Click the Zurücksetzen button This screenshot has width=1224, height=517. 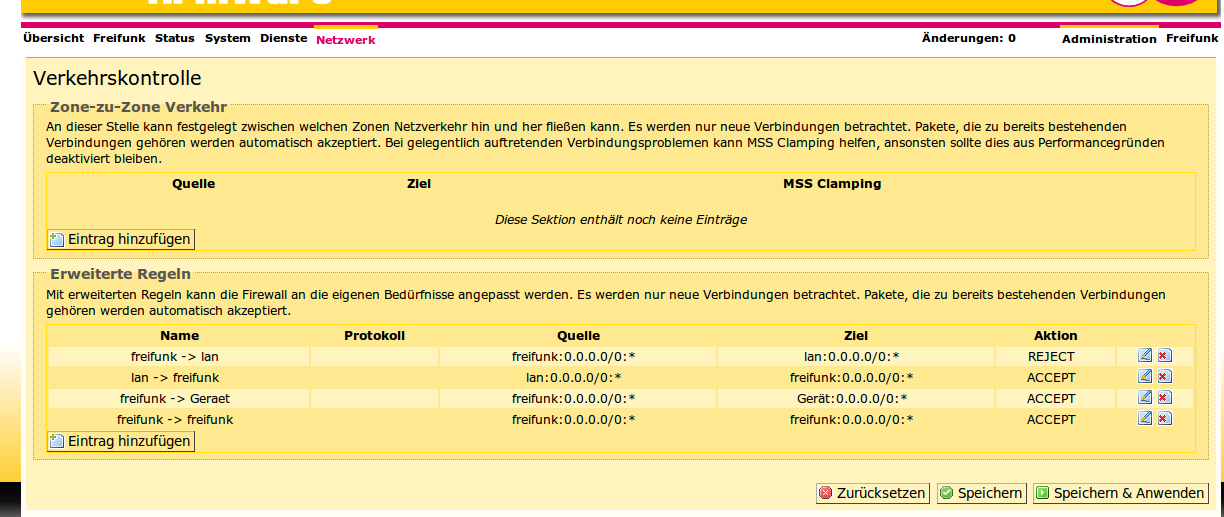point(872,493)
